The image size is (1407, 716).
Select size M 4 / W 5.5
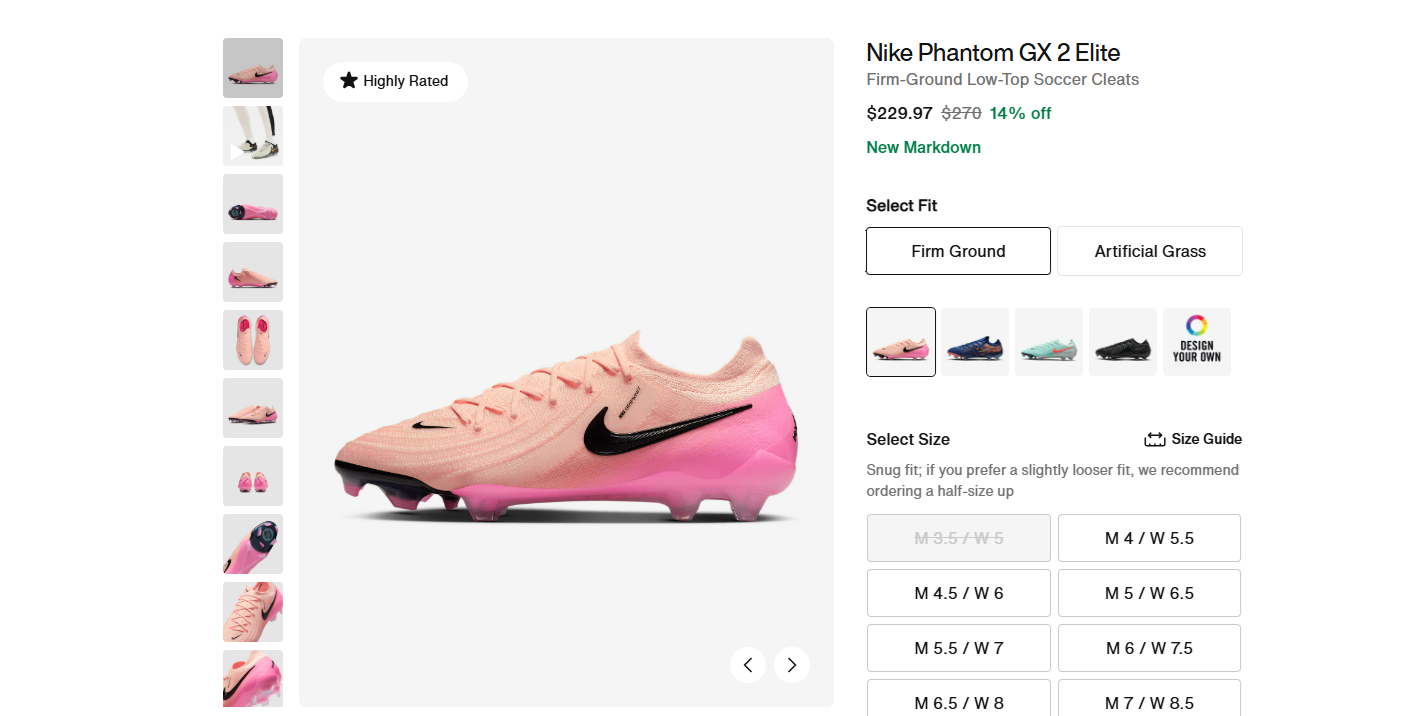(x=1148, y=538)
